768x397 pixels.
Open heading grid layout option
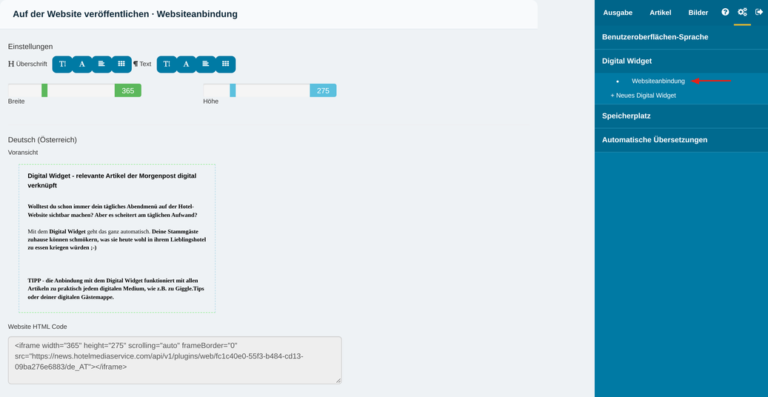click(121, 64)
